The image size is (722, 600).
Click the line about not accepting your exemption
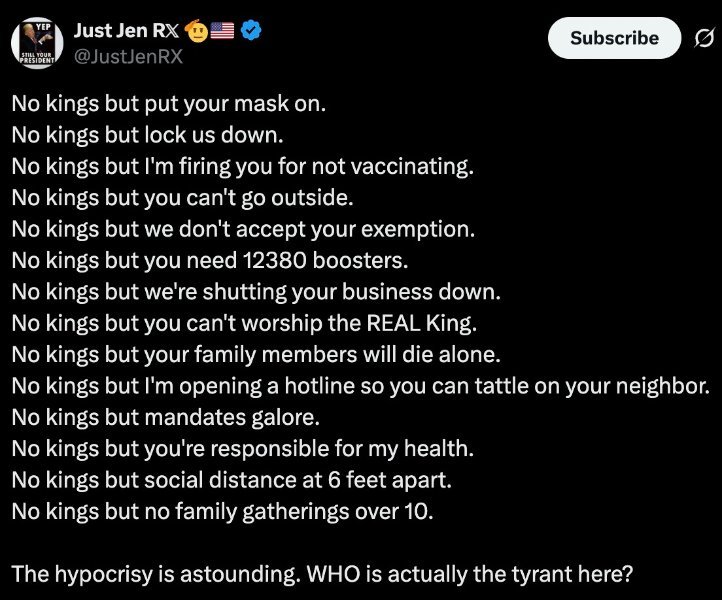click(243, 228)
